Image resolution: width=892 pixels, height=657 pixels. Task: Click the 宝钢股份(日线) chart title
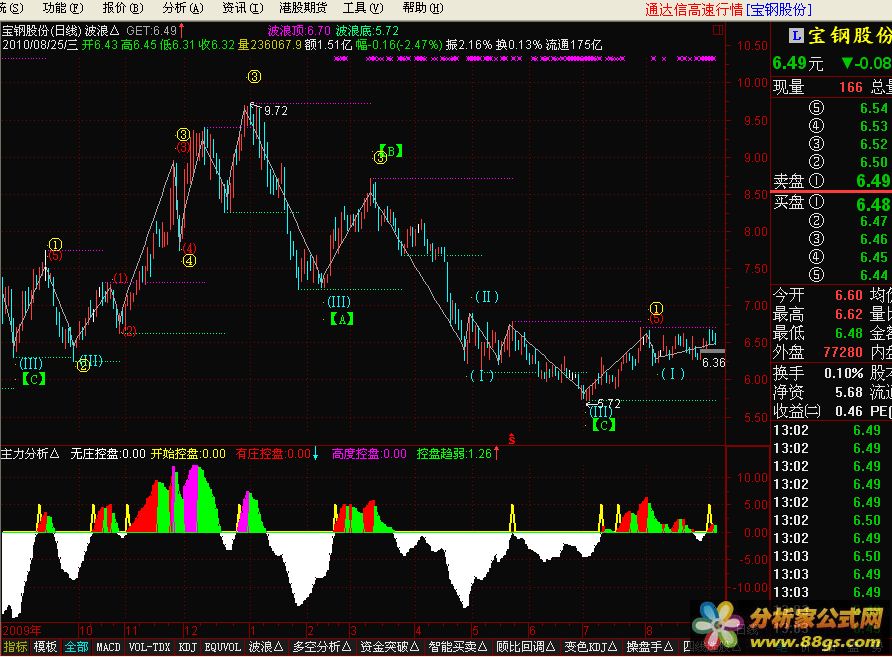pyautogui.click(x=42, y=30)
